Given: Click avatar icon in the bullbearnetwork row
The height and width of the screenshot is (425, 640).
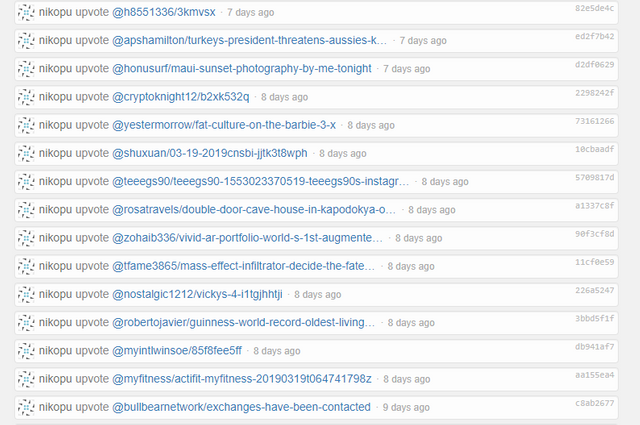Looking at the screenshot, I should 26,407.
